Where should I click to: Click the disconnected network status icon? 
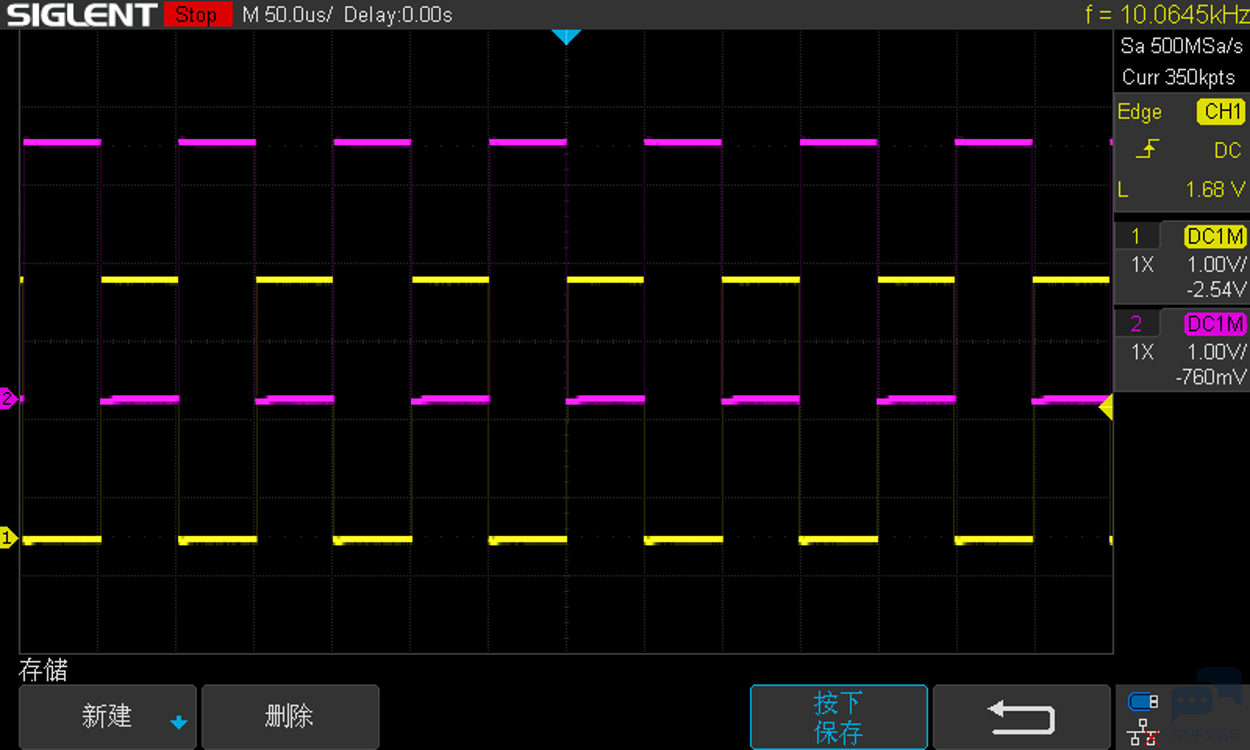coord(1143,733)
